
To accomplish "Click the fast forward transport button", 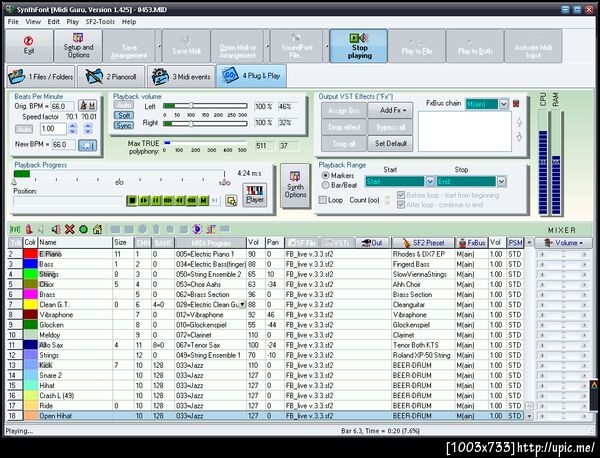I will [x=168, y=200].
